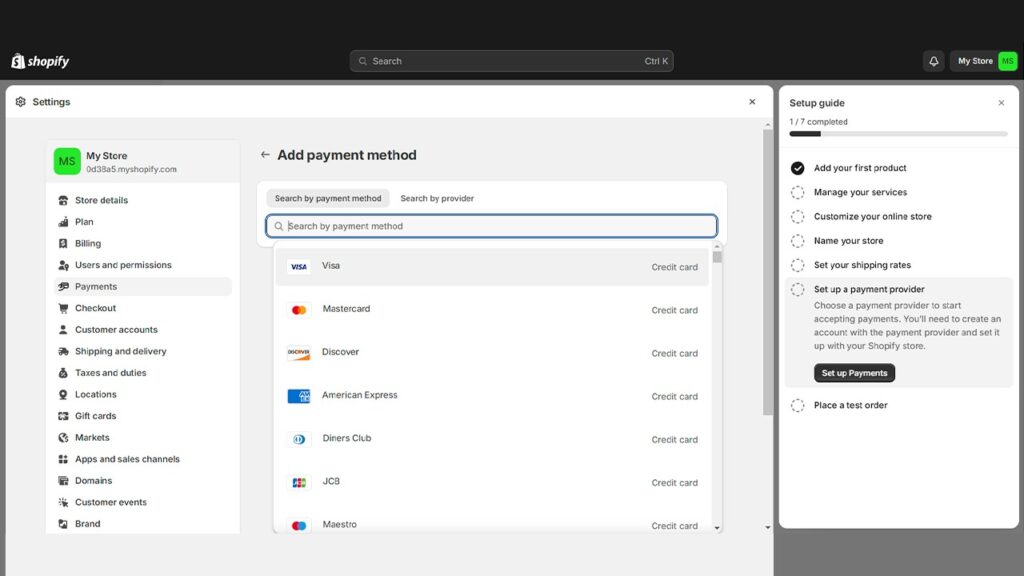Mark Place a test order circle
The width and height of the screenshot is (1024, 576).
(797, 405)
